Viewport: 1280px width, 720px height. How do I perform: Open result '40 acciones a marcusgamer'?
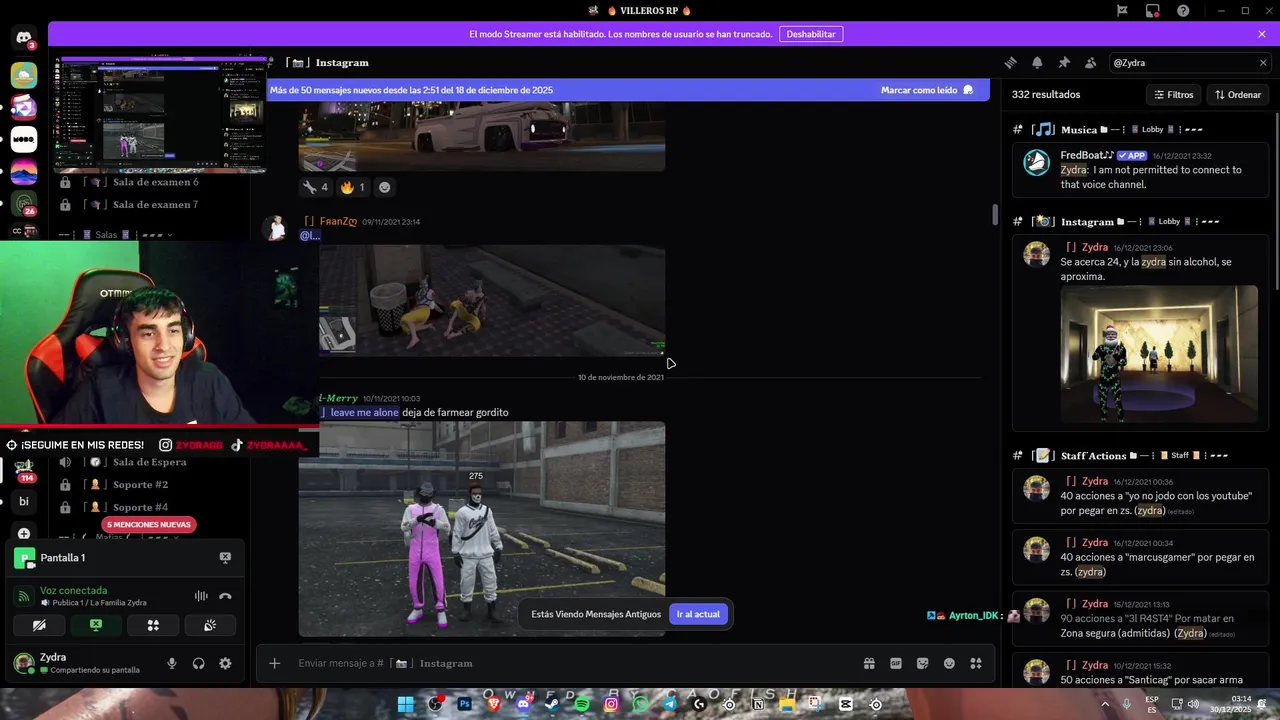pos(1141,558)
